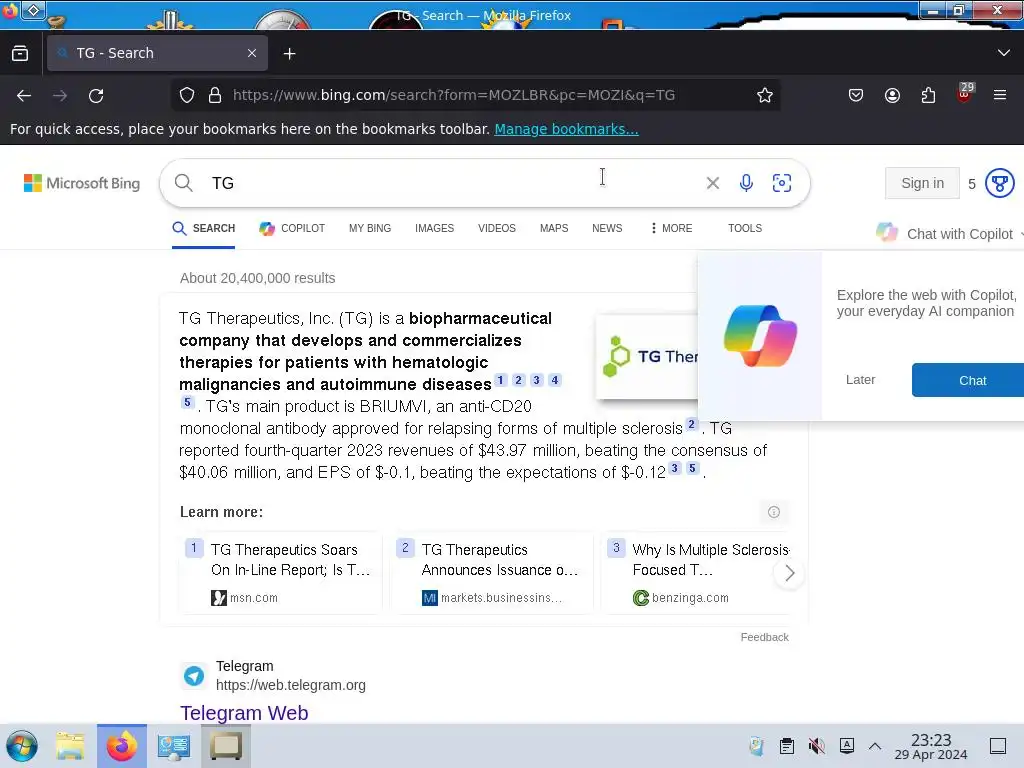Open the file manager taskbar icon
The width and height of the screenshot is (1024, 768).
coord(71,746)
